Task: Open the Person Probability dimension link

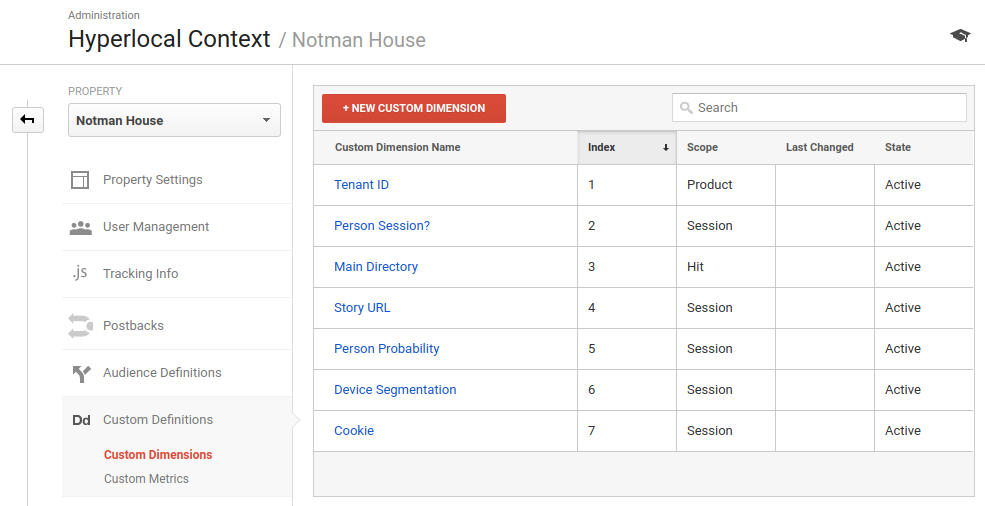Action: pos(386,349)
